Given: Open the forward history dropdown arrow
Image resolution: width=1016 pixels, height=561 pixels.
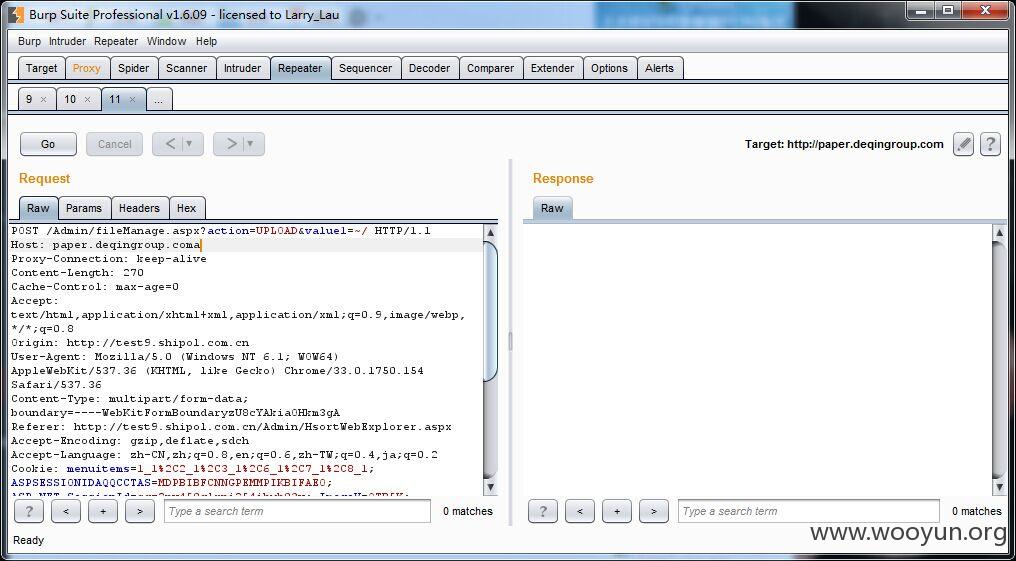Looking at the screenshot, I should (x=251, y=144).
